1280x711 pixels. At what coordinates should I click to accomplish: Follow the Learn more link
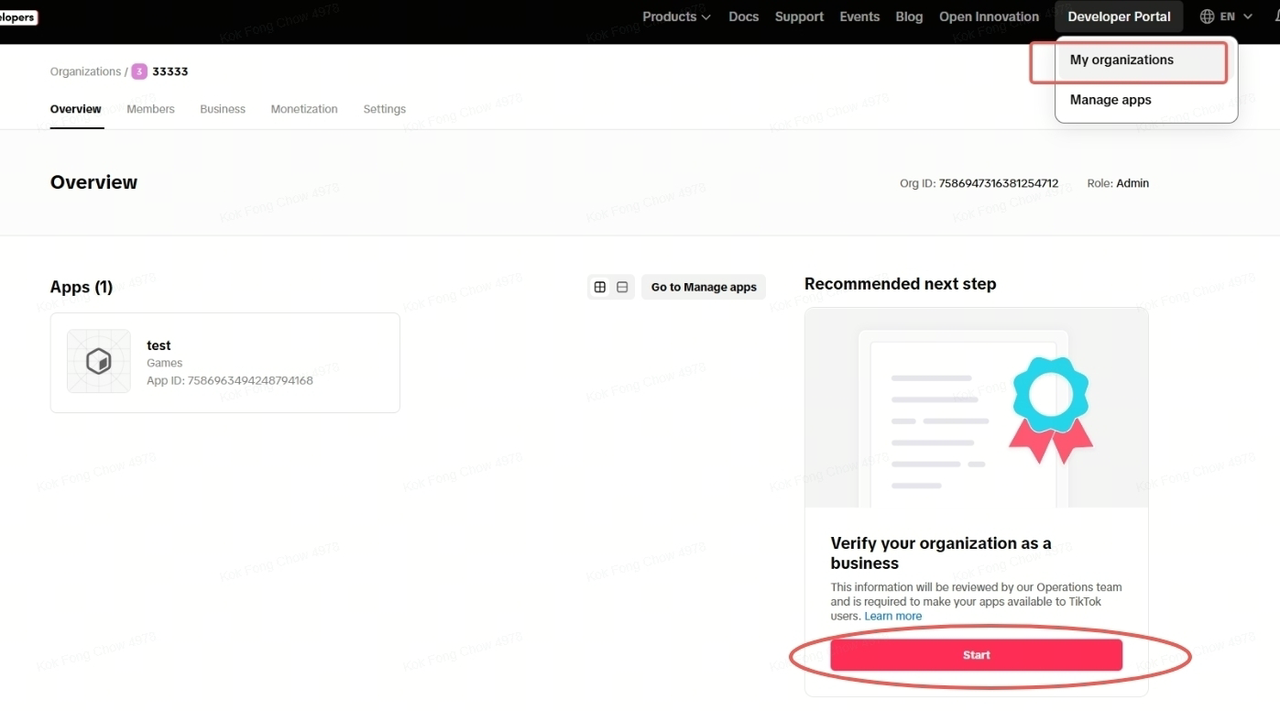pyautogui.click(x=893, y=616)
